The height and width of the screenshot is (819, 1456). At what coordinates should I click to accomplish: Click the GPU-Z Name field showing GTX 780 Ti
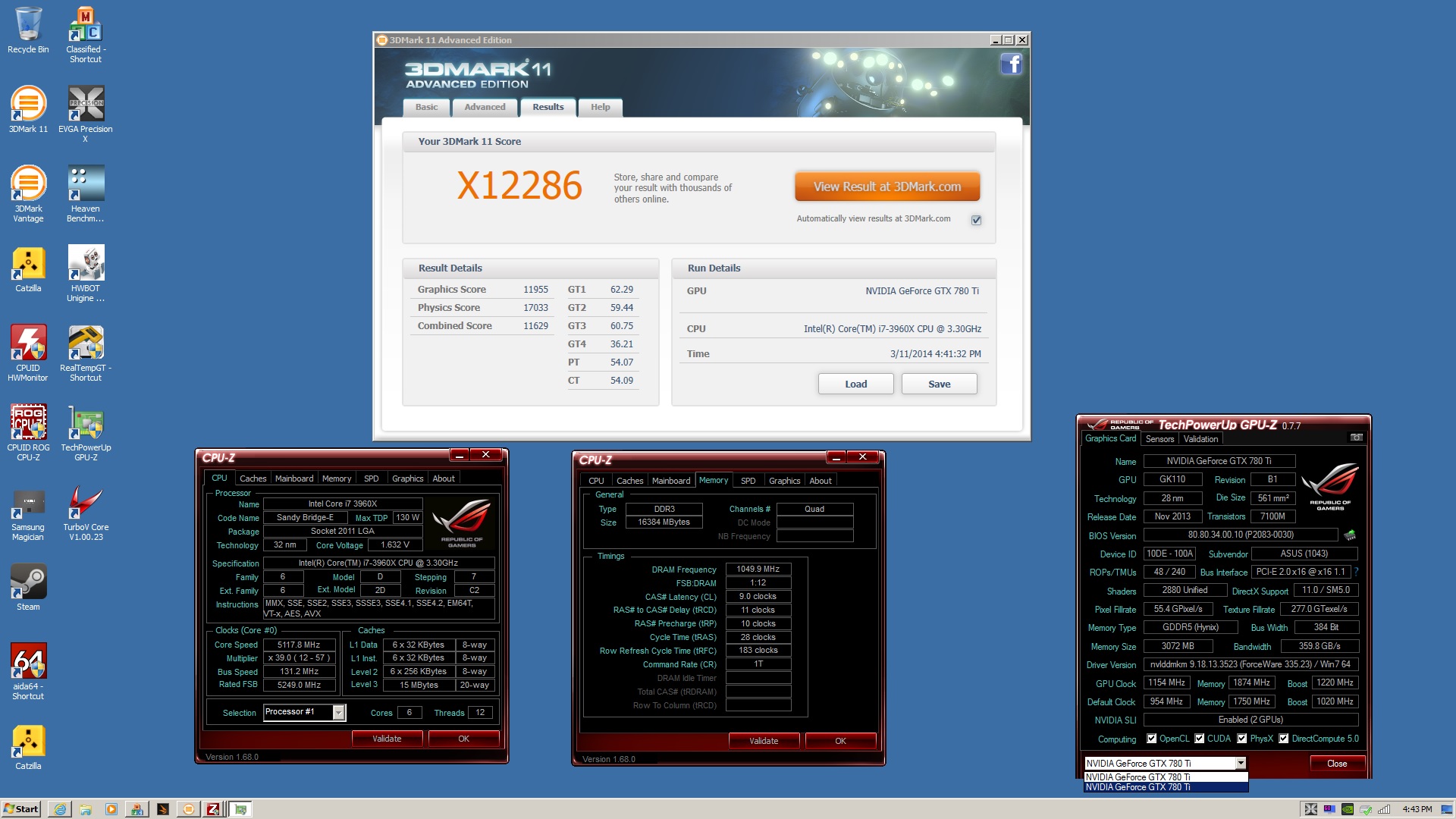pos(1219,461)
